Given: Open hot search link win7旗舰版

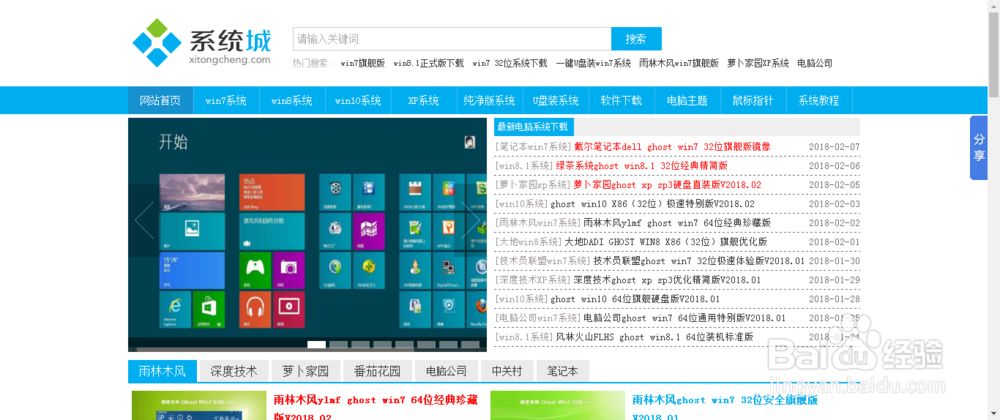Looking at the screenshot, I should [363, 63].
